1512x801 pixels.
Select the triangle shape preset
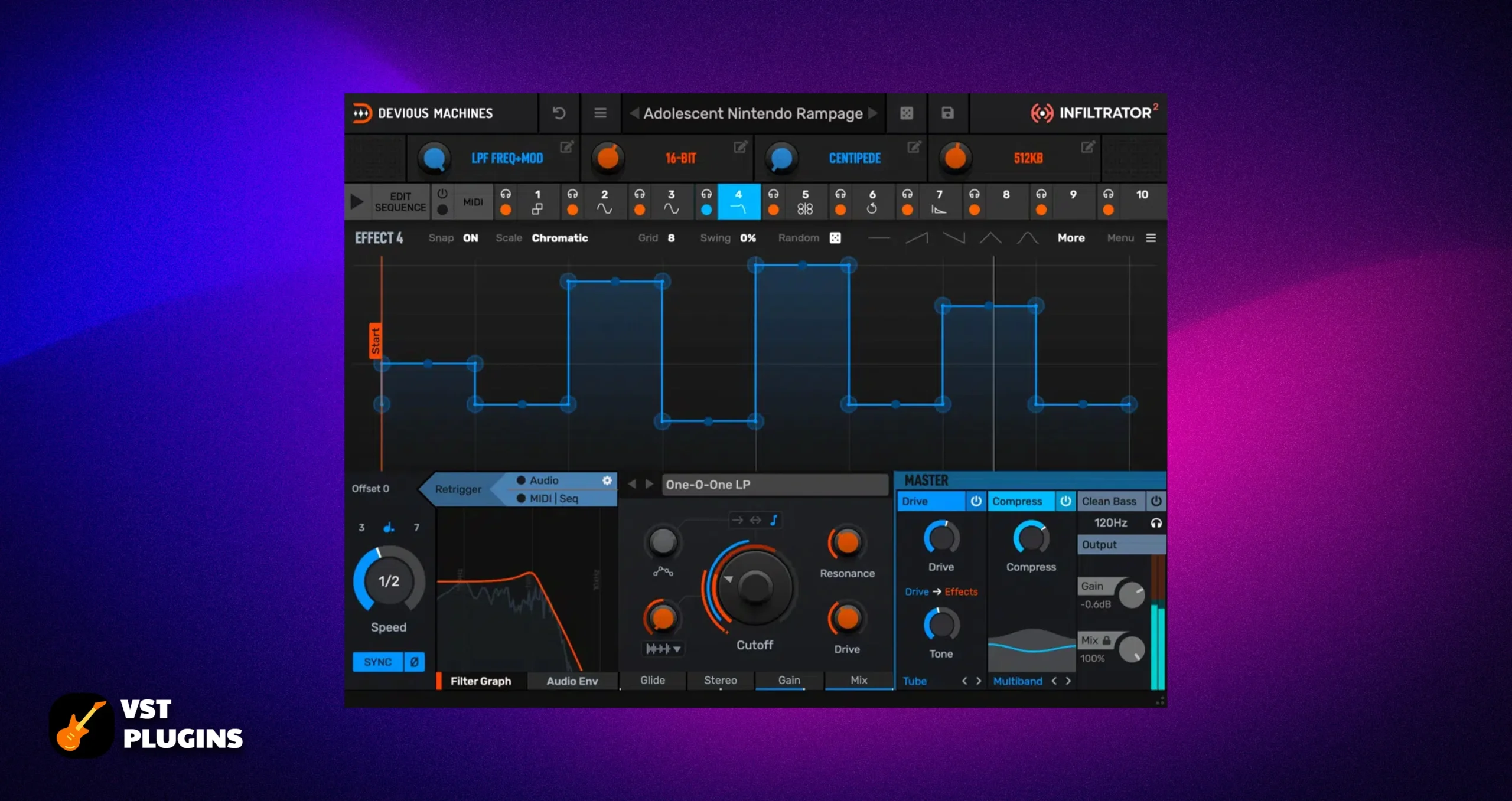click(x=990, y=238)
